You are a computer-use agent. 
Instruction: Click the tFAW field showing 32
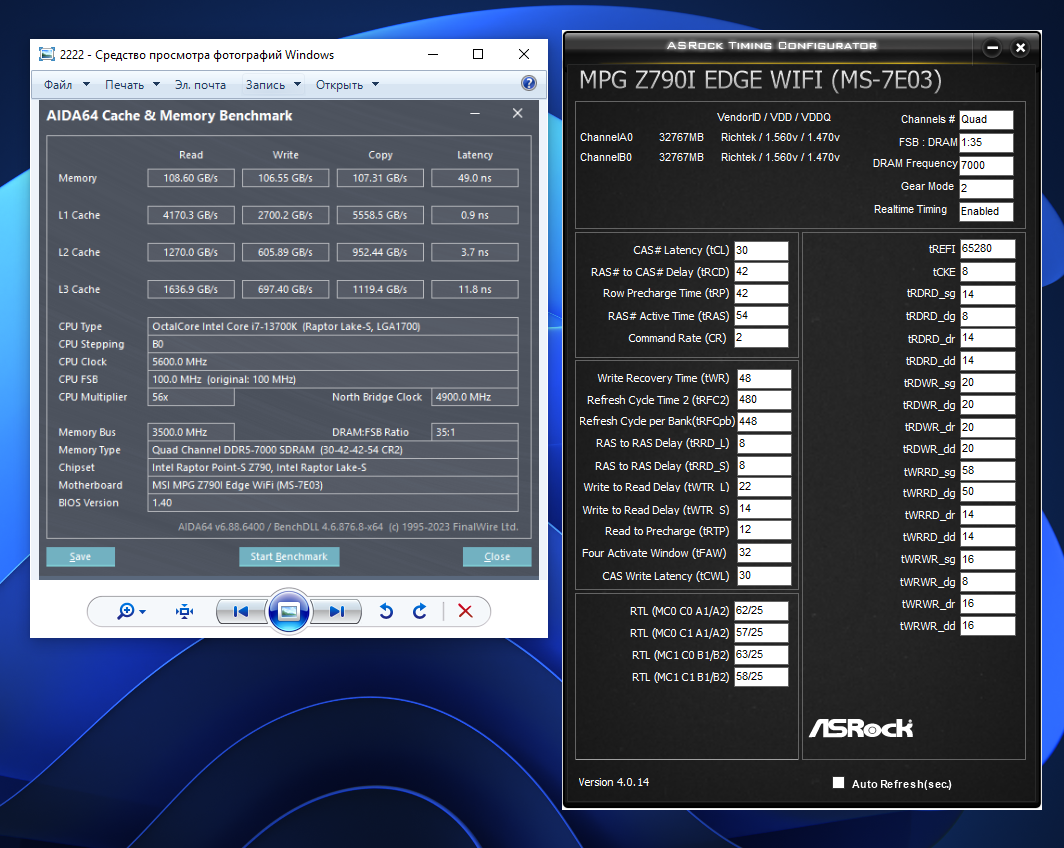[x=764, y=553]
